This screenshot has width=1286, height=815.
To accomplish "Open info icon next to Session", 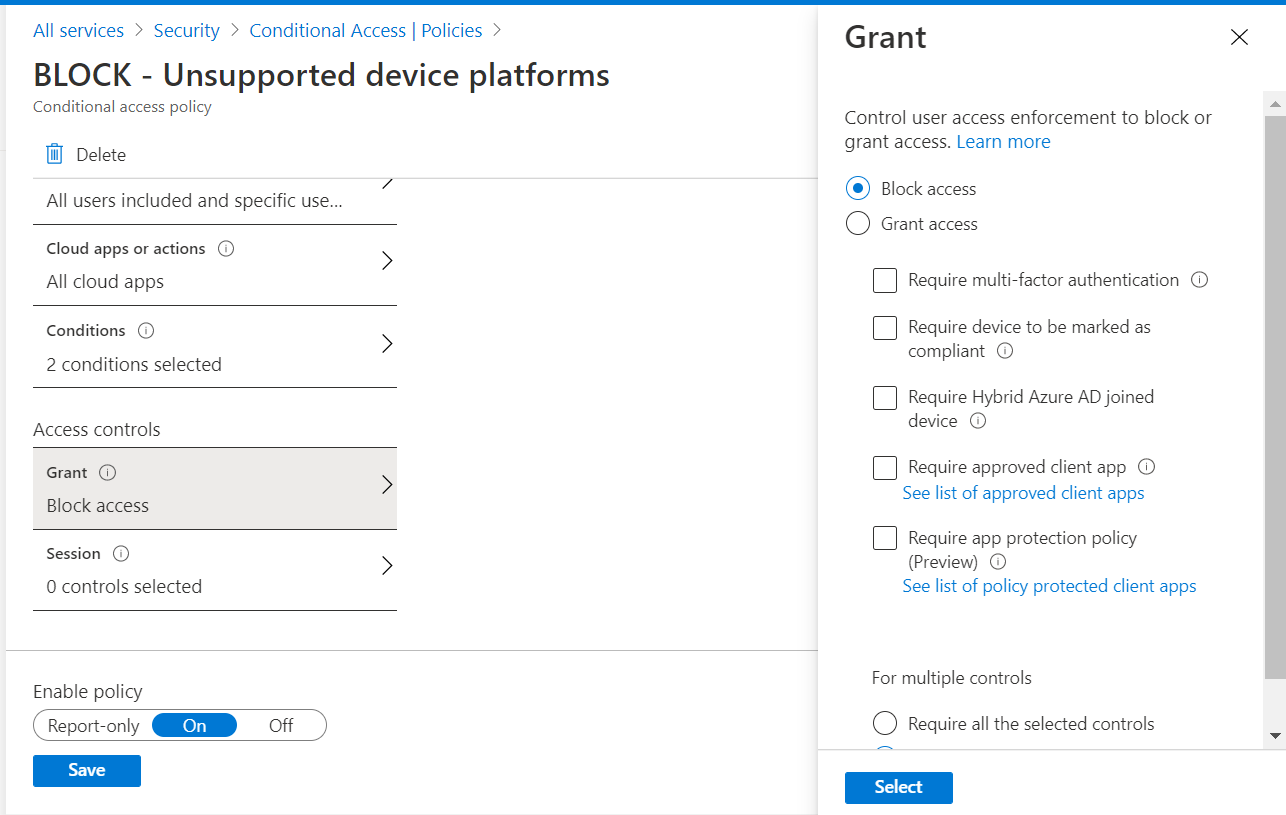I will tap(121, 554).
